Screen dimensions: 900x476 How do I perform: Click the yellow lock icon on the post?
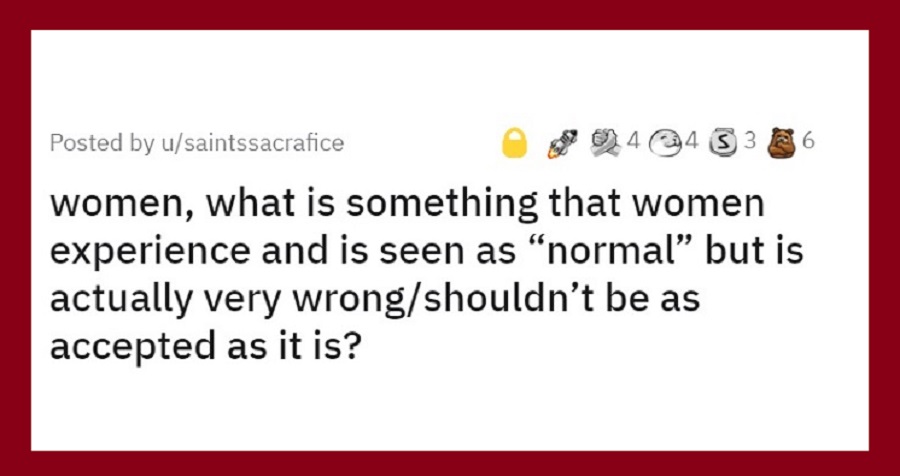tap(514, 142)
